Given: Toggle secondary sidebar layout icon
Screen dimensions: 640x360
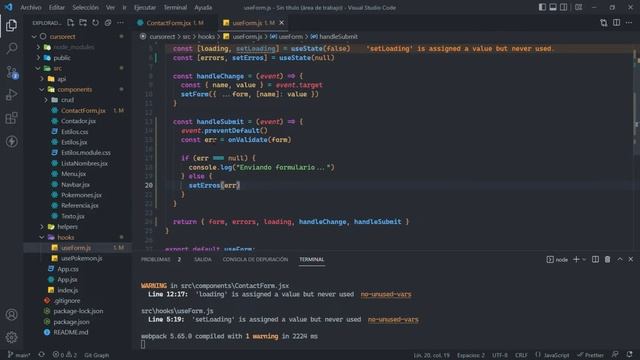Looking at the screenshot, I should (x=563, y=7).
